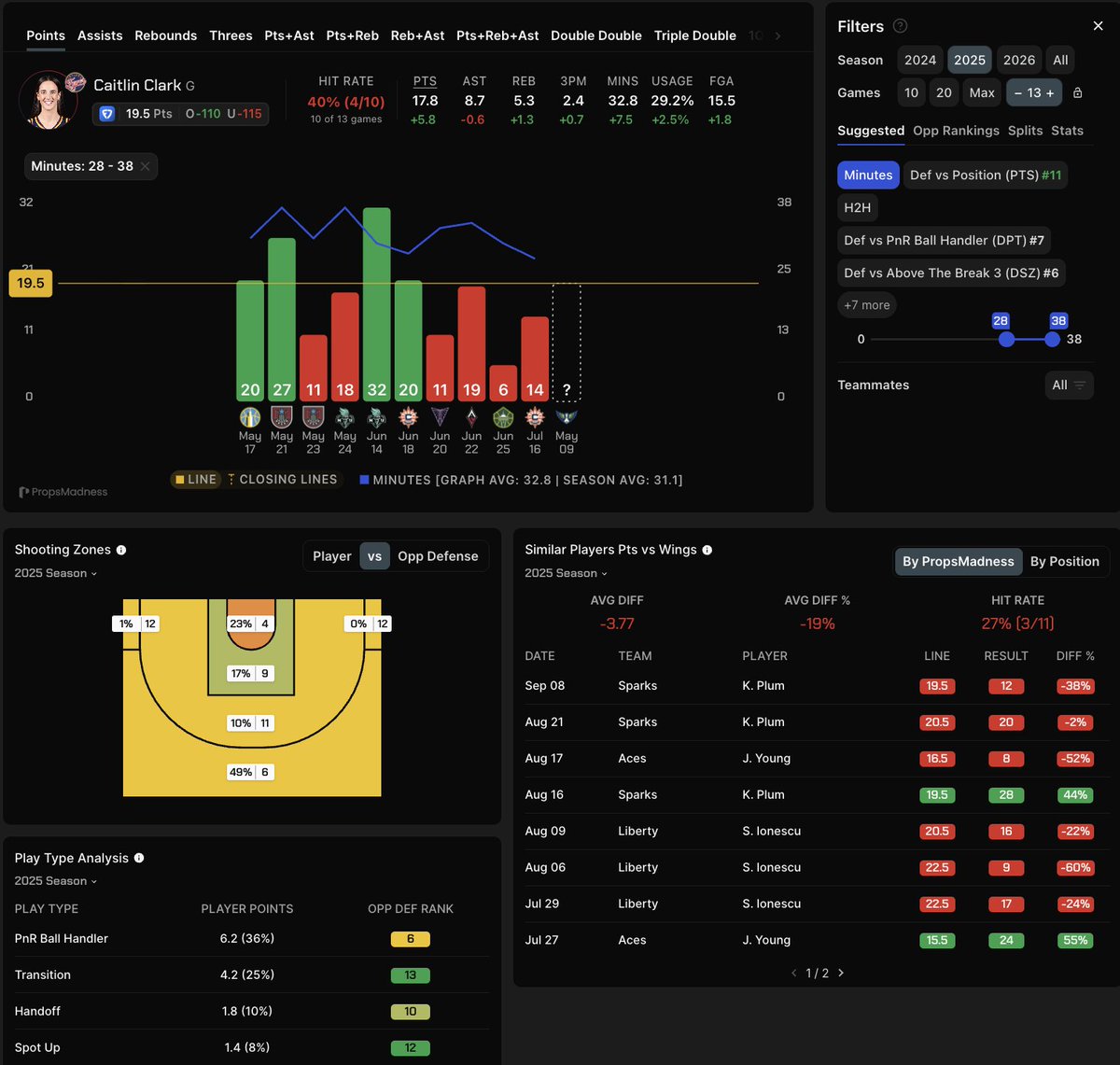Screen dimensions: 1120x1065
Task: Decrease games count with minus button
Action: click(1018, 92)
